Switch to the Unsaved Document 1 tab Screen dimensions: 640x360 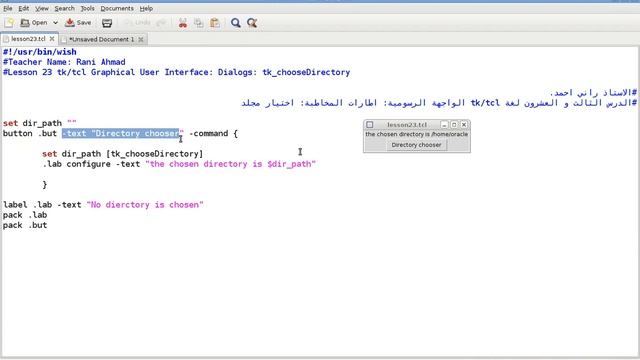pos(101,39)
